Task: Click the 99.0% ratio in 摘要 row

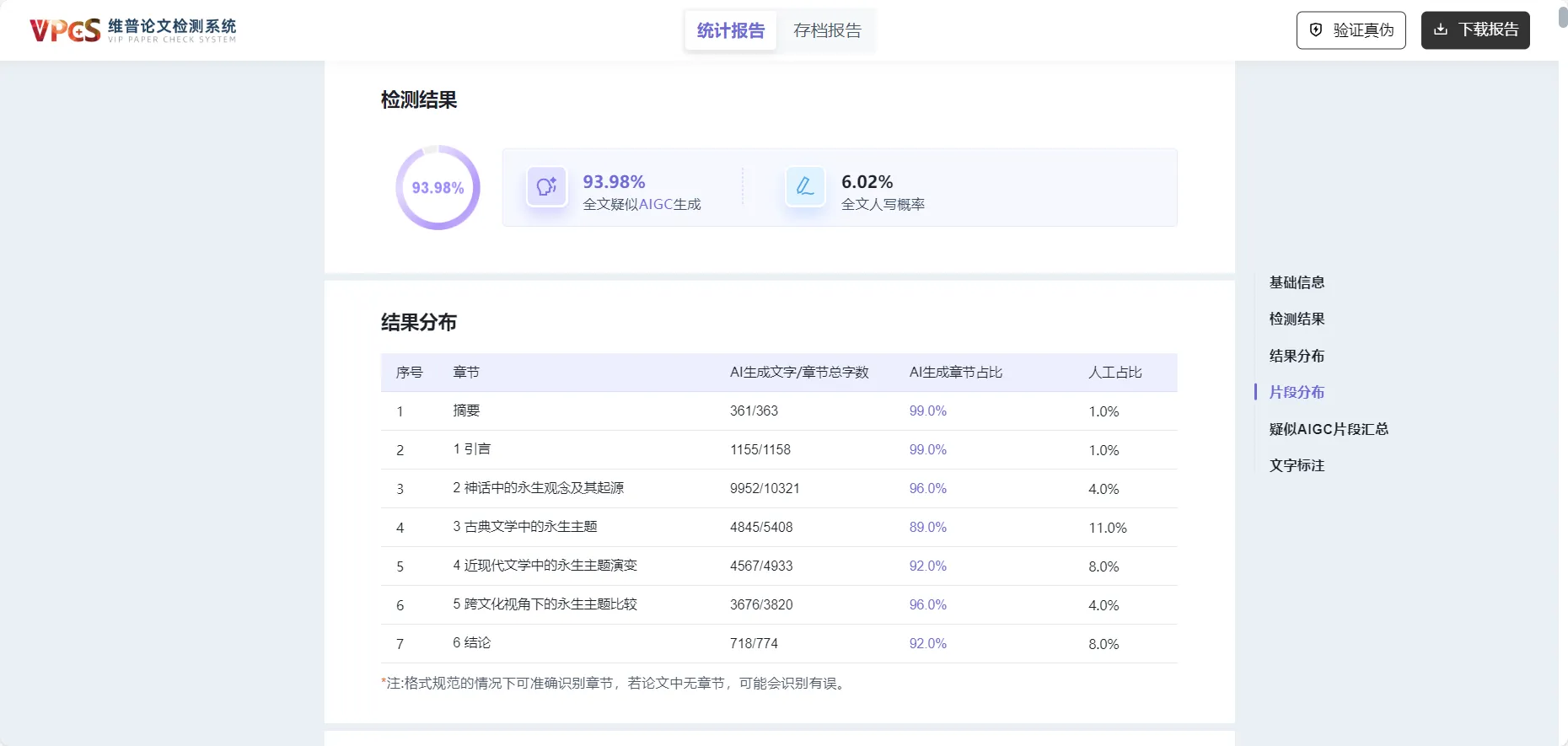Action: tap(927, 411)
